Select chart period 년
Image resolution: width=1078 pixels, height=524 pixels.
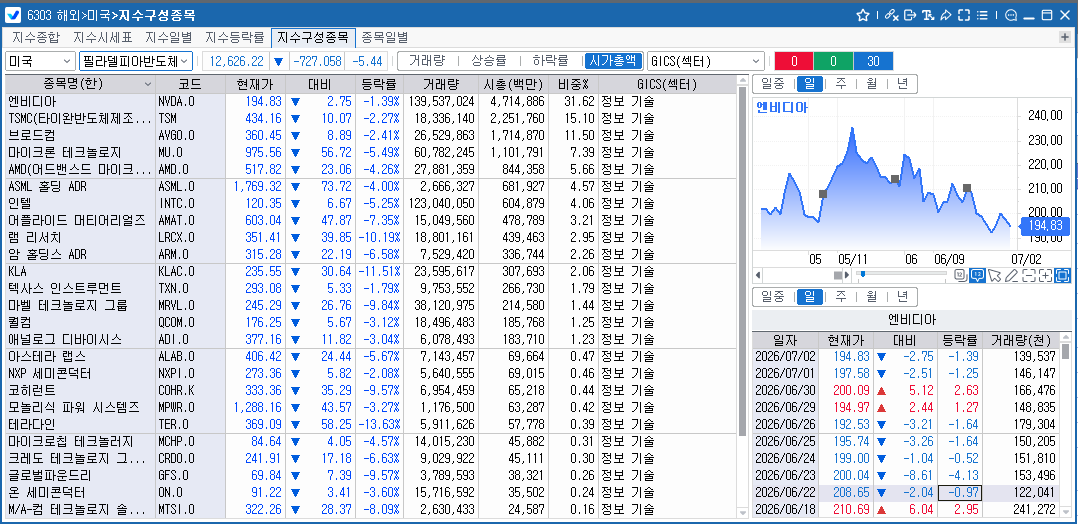click(x=903, y=85)
